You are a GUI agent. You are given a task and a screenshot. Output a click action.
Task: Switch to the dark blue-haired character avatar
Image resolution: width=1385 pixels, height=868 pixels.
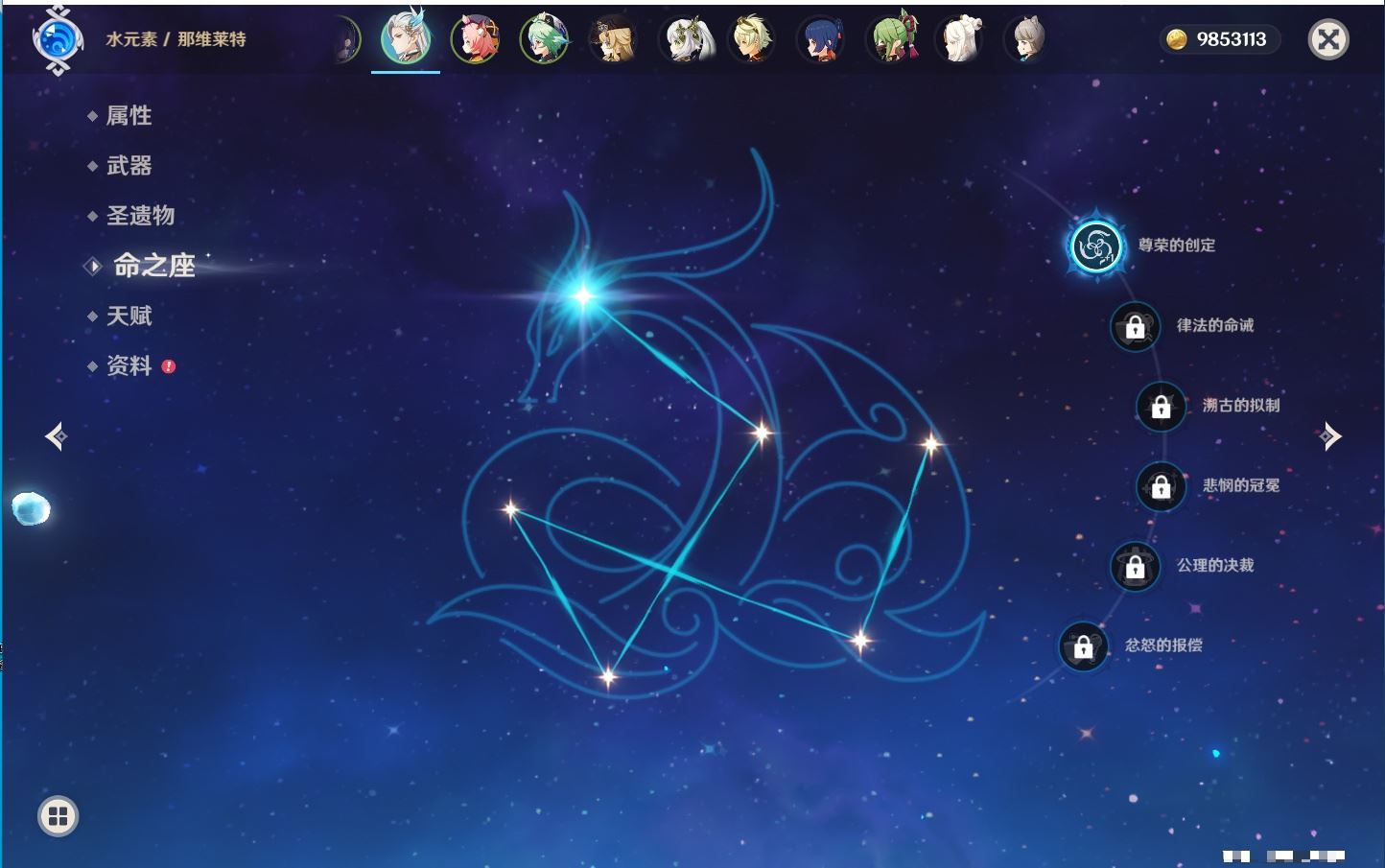click(821, 39)
